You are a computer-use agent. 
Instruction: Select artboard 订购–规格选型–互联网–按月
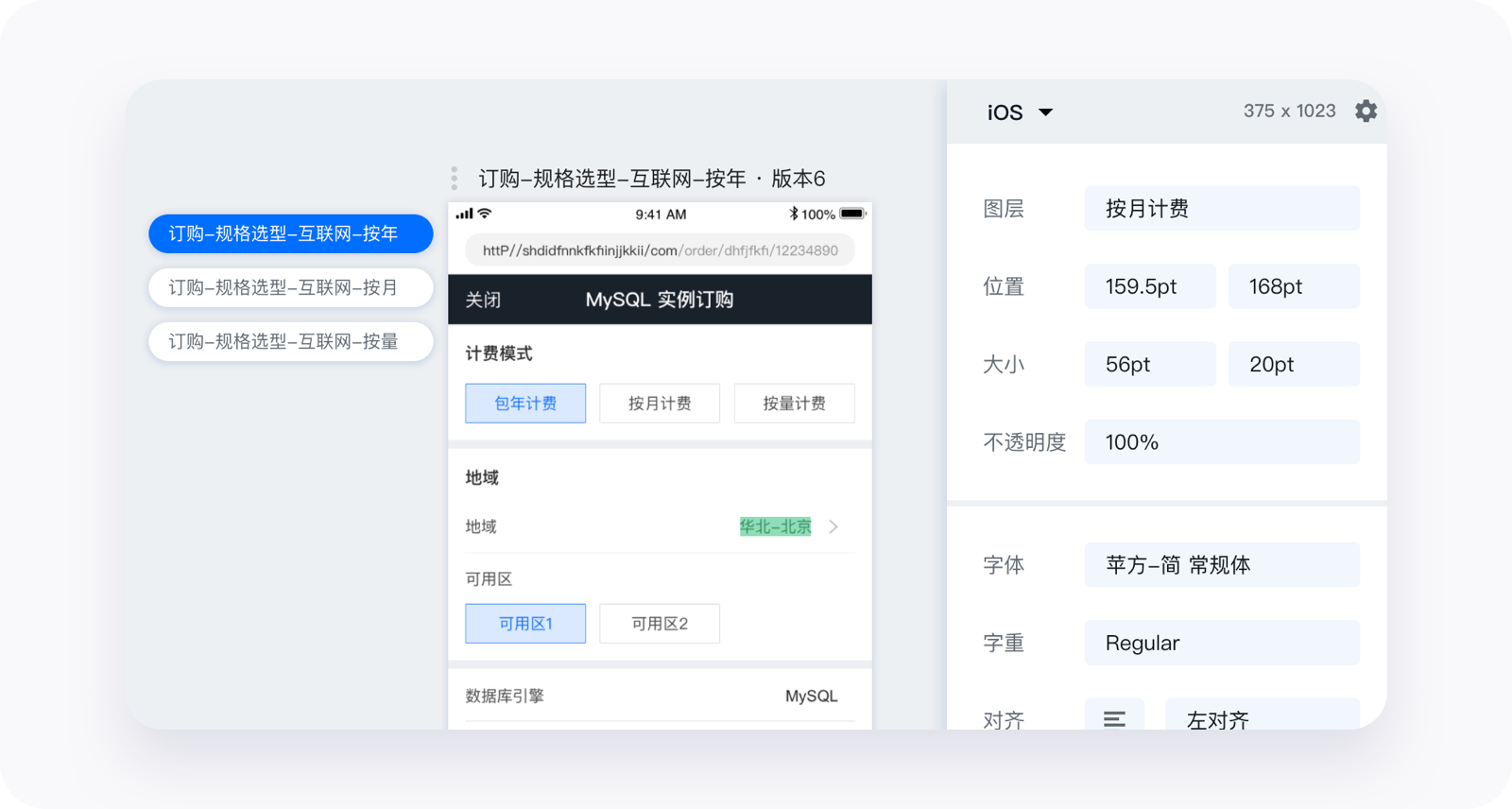coord(291,287)
